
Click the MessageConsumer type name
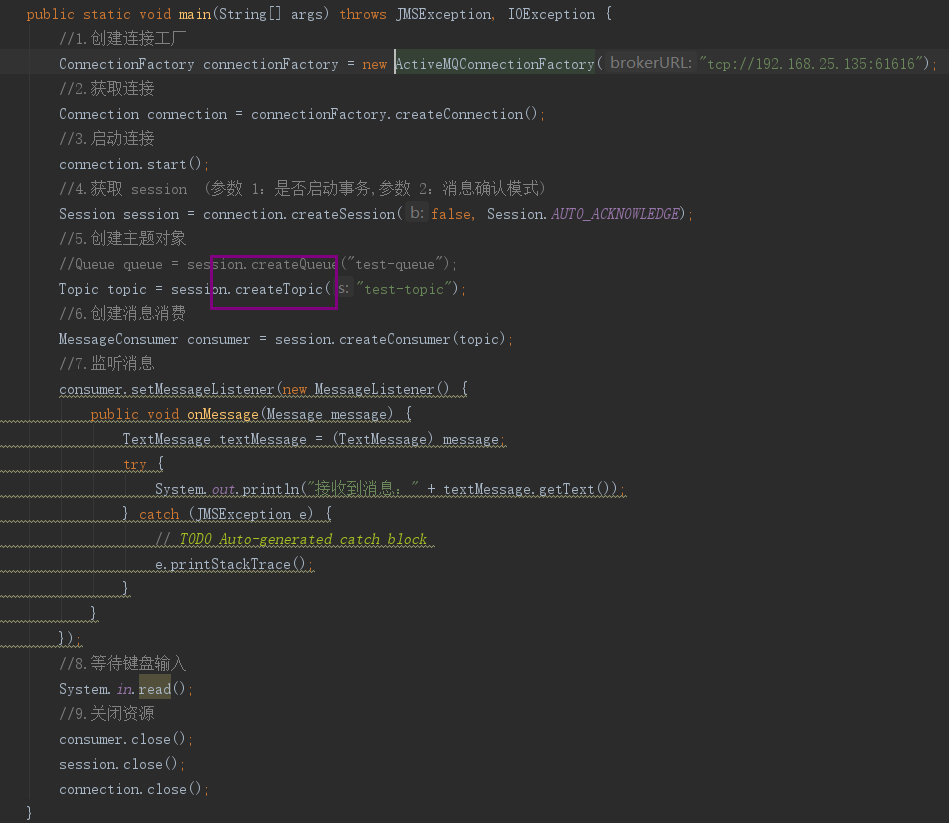point(118,339)
